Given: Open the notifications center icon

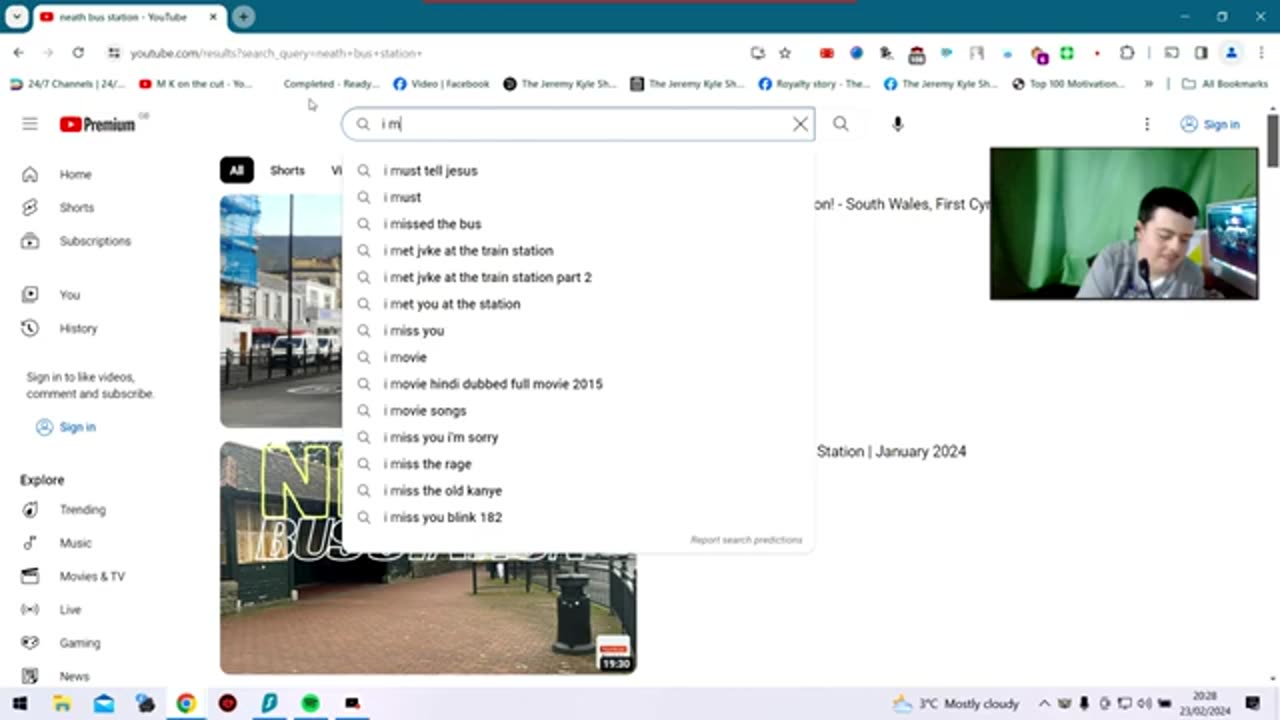Looking at the screenshot, I should (x=1253, y=703).
